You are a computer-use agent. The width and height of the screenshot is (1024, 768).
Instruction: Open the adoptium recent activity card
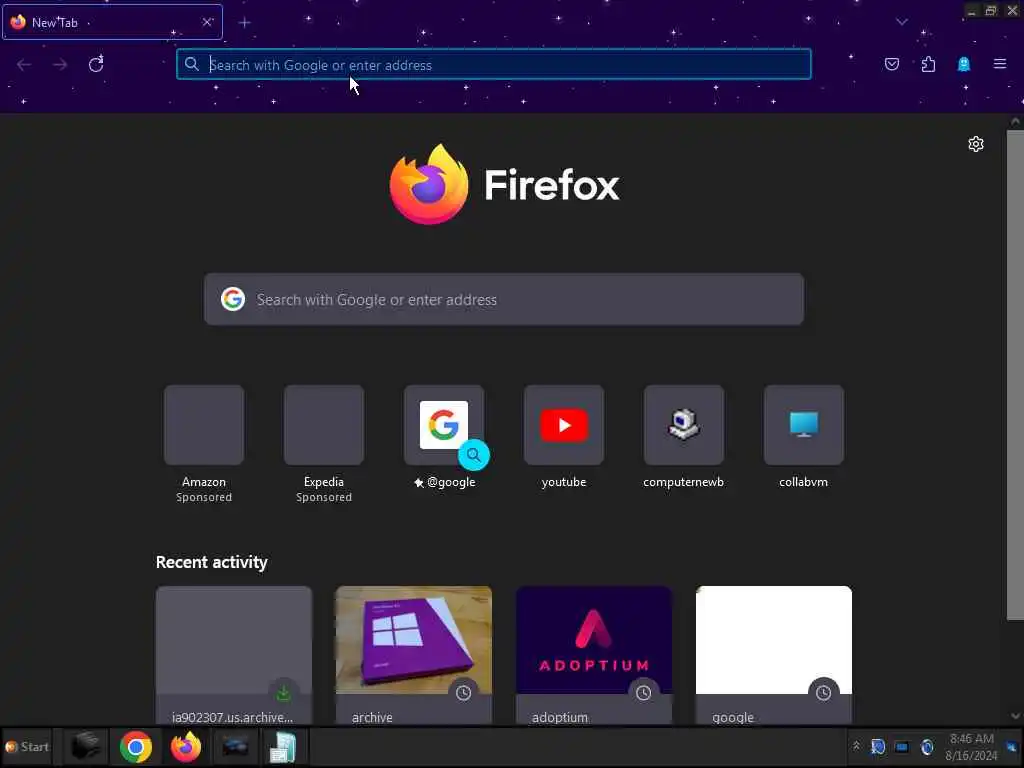click(x=594, y=655)
